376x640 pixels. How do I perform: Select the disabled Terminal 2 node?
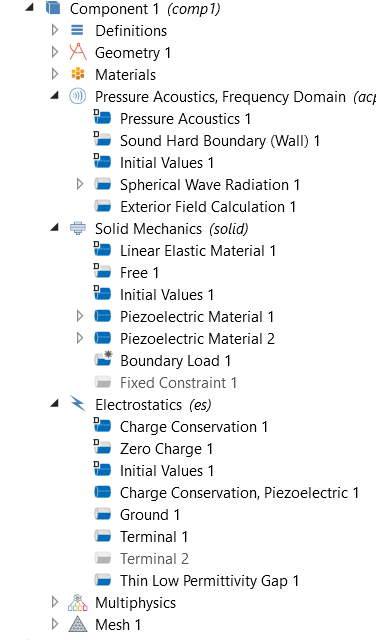[x=154, y=558]
